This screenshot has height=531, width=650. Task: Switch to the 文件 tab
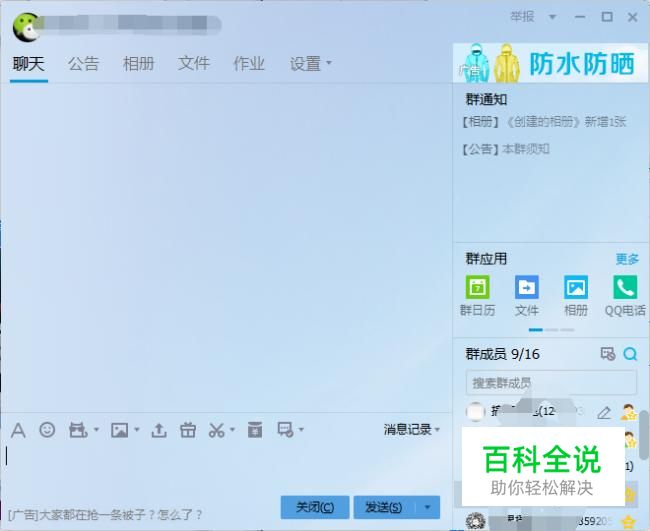[194, 63]
